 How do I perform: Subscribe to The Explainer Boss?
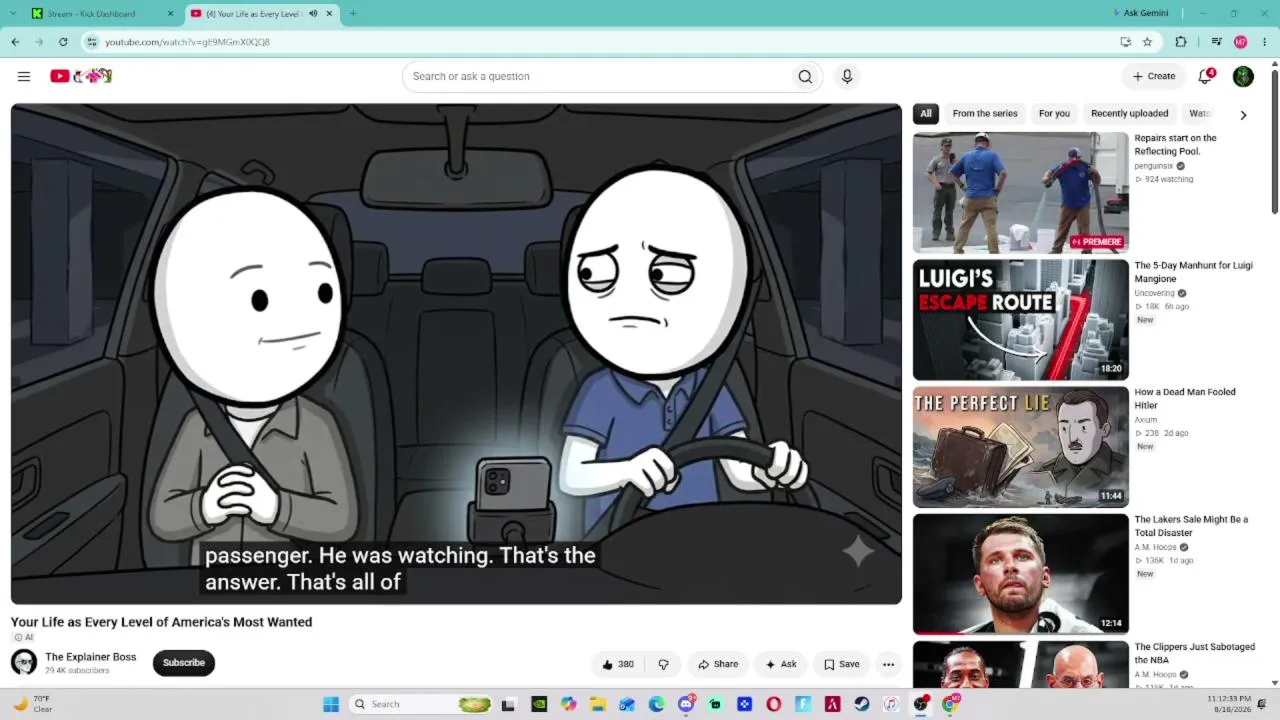pos(184,663)
